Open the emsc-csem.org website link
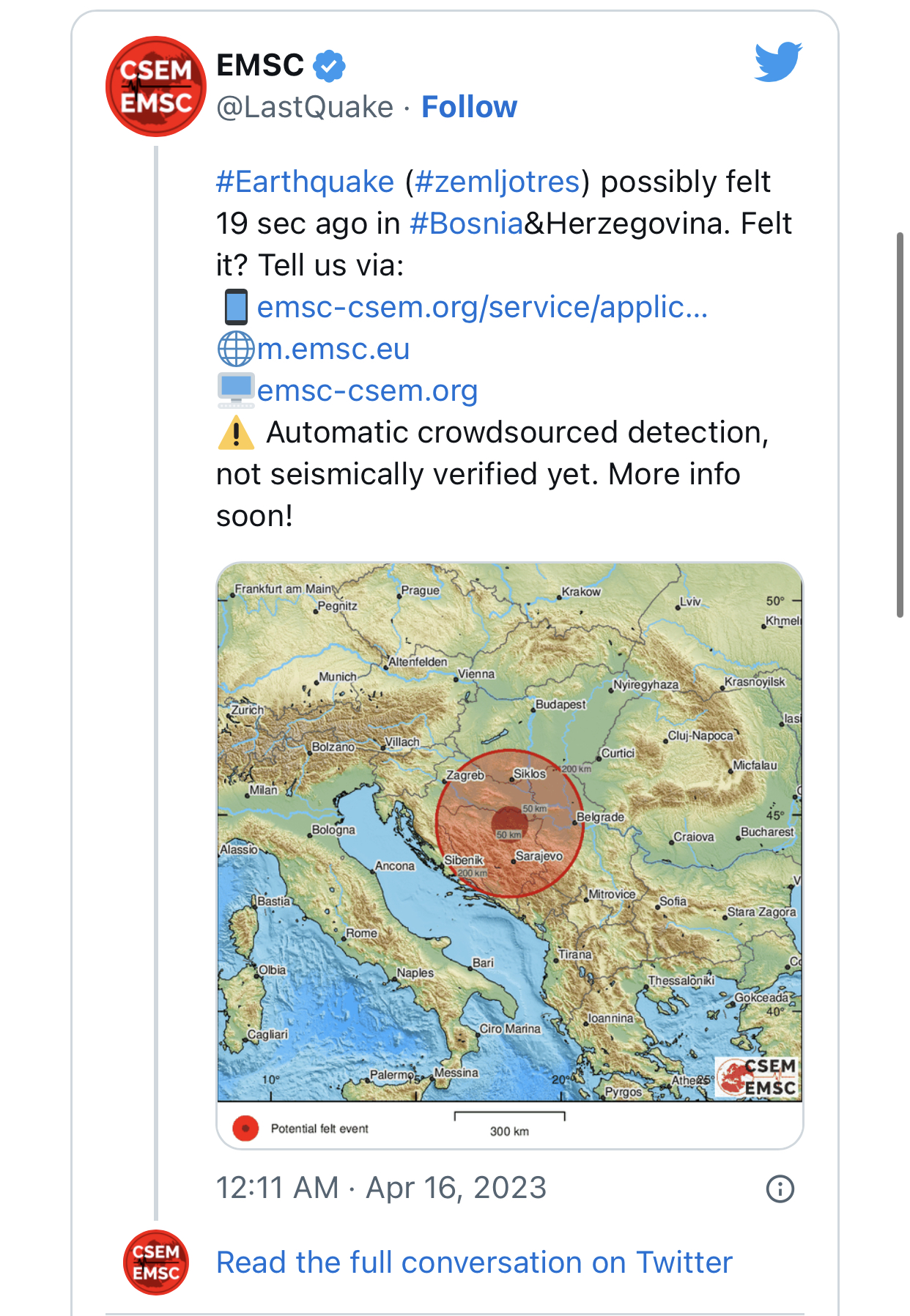Screen dimensions: 910x1316 [367, 391]
